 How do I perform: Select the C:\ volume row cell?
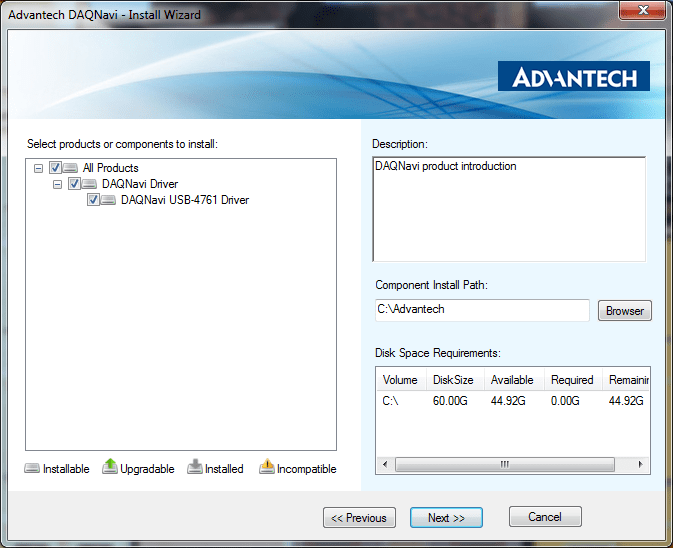390,401
